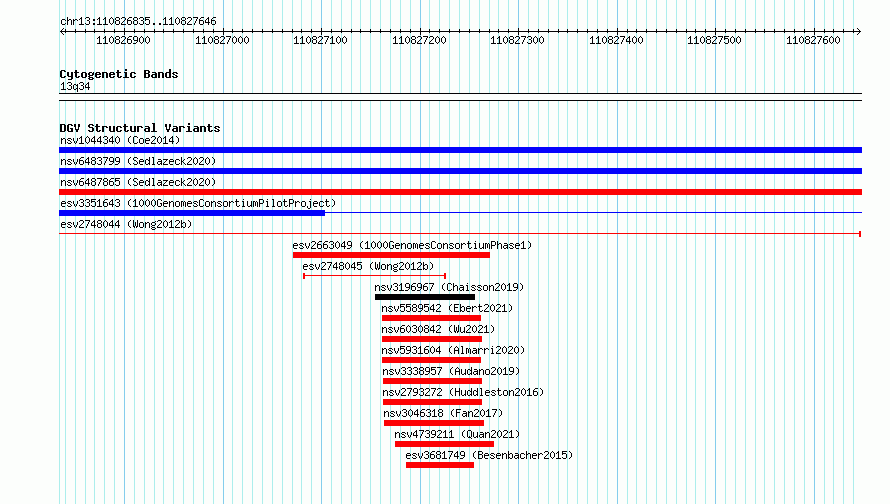The height and width of the screenshot is (504, 890).
Task: Click red bar under nsv3338957
Action: (432, 381)
